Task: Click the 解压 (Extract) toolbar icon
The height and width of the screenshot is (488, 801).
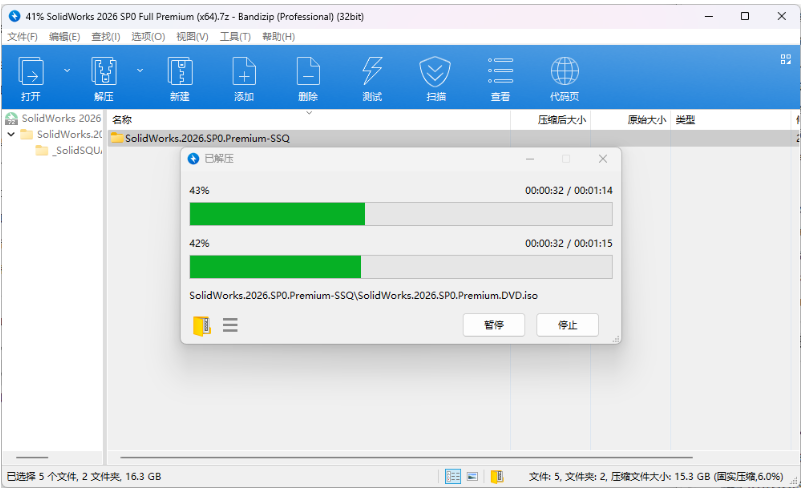Action: pyautogui.click(x=104, y=71)
